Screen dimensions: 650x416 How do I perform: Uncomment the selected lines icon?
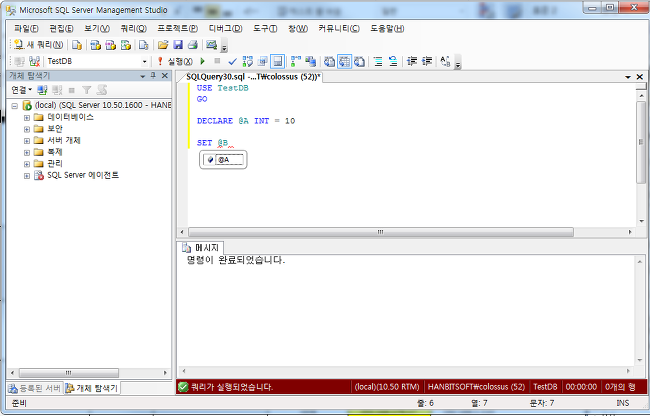coord(393,61)
